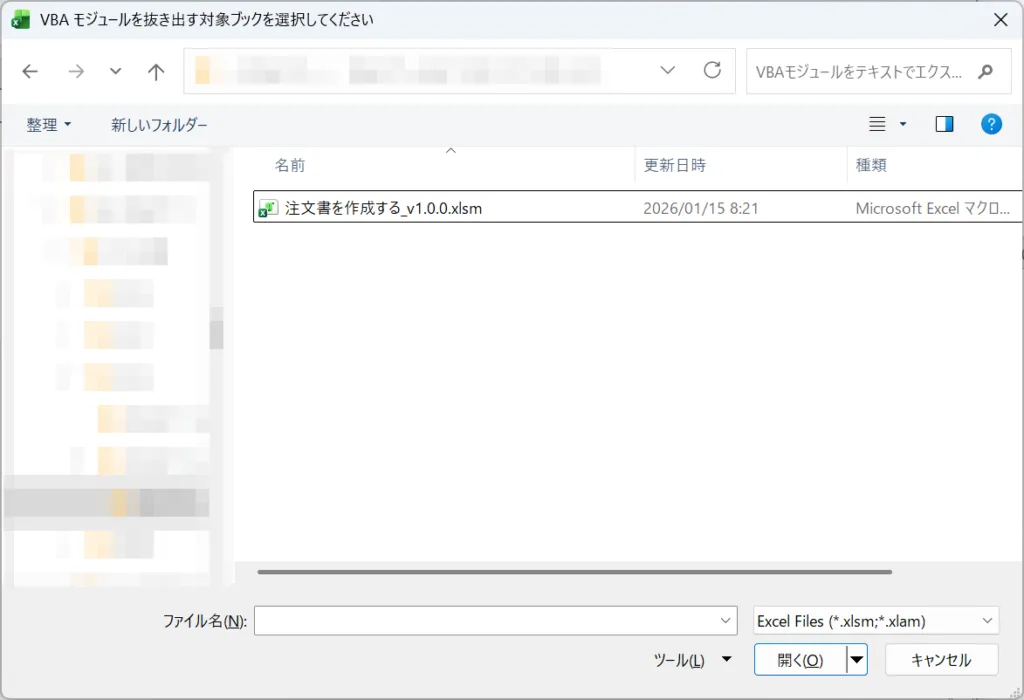Refresh the current folder listing
The width and height of the screenshot is (1024, 700).
(x=712, y=70)
